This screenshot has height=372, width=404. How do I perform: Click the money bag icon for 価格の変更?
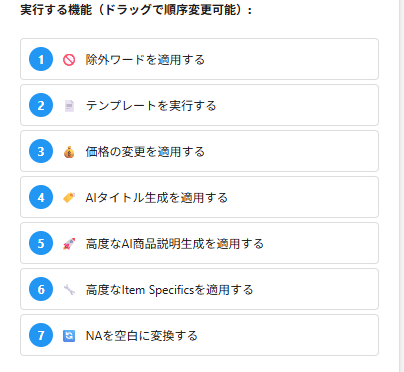click(x=69, y=152)
